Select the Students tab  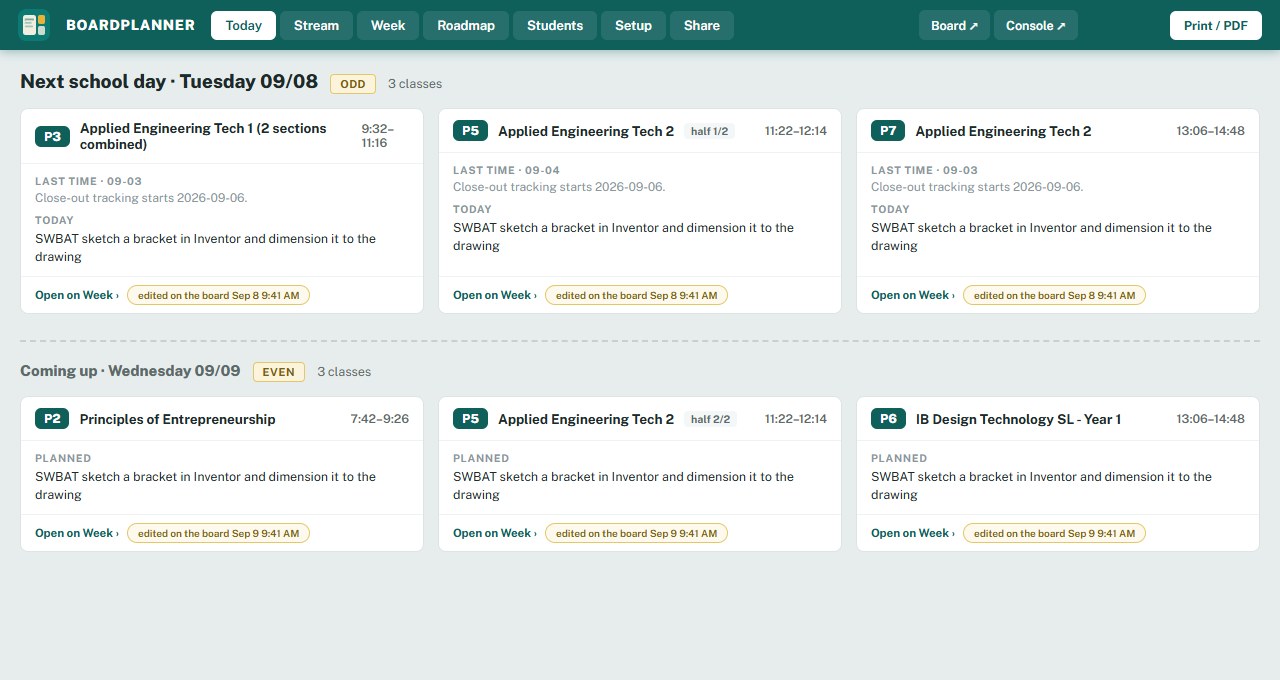pos(555,25)
